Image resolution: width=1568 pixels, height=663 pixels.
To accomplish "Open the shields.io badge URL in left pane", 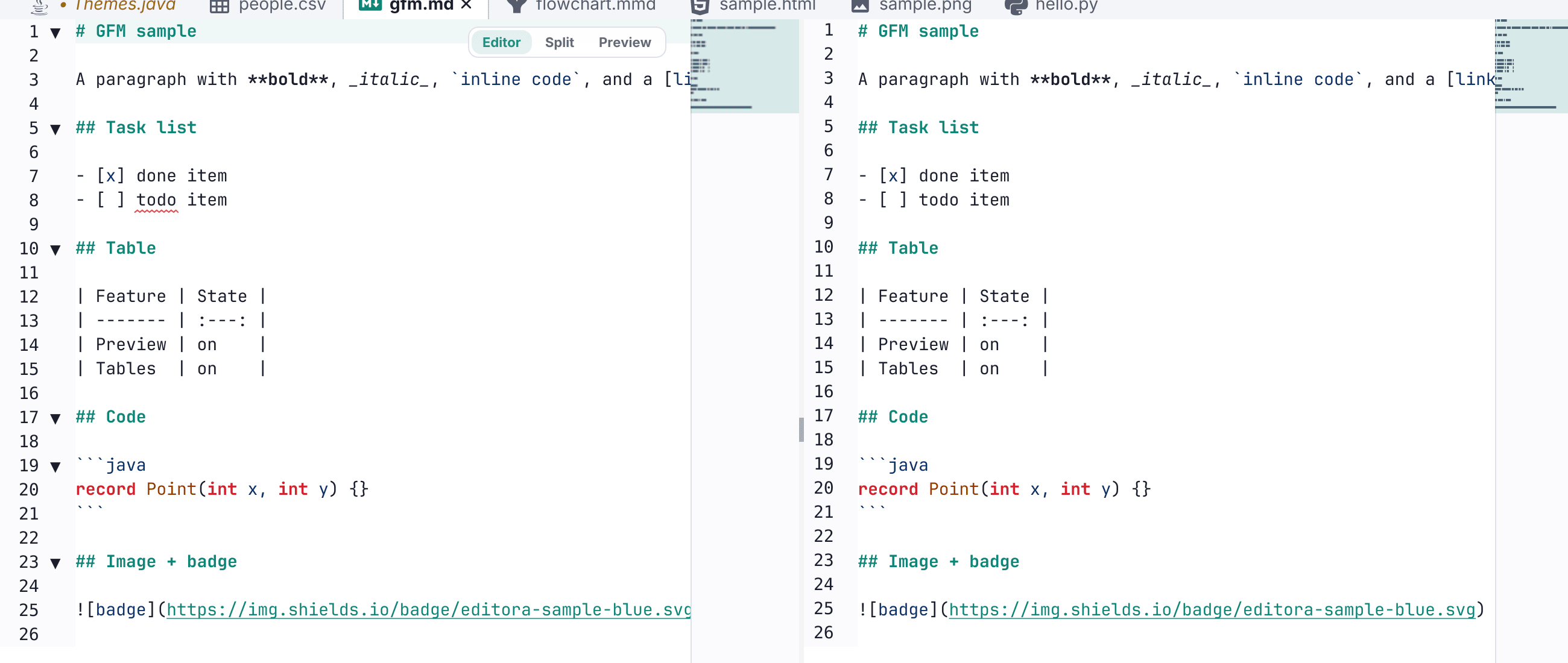I will click(x=429, y=609).
